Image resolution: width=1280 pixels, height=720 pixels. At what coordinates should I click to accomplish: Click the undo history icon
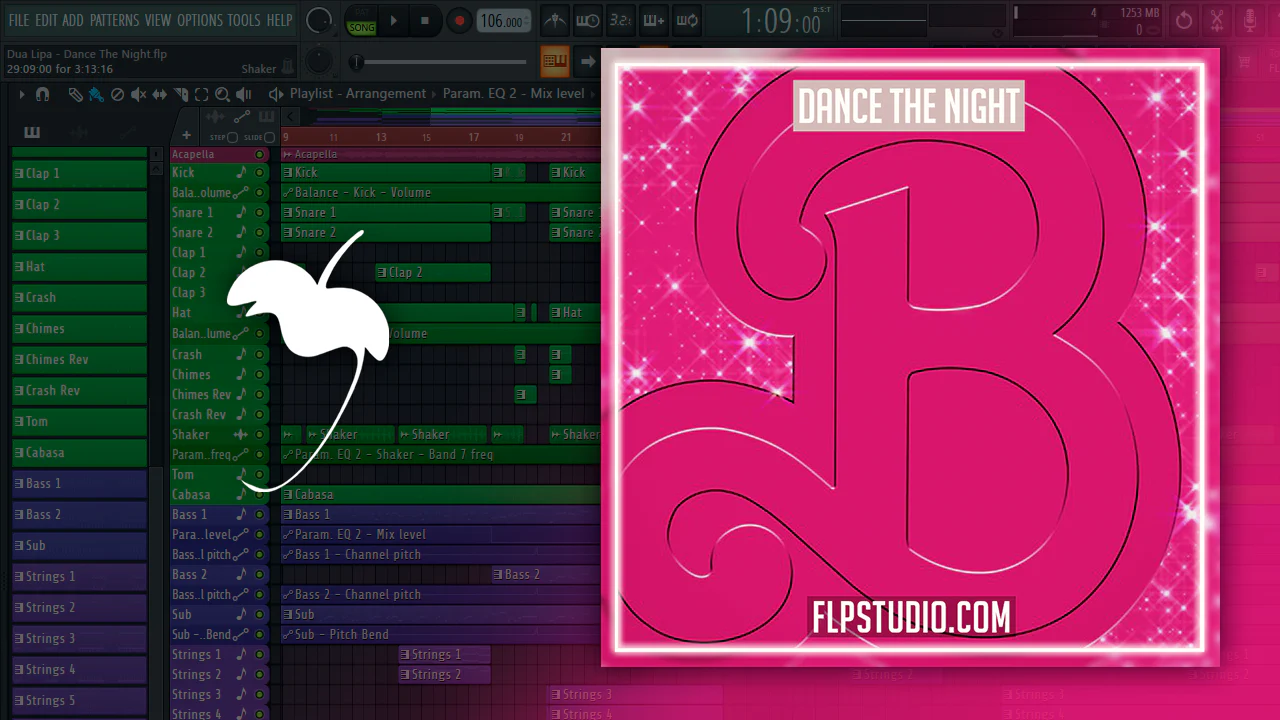1184,20
